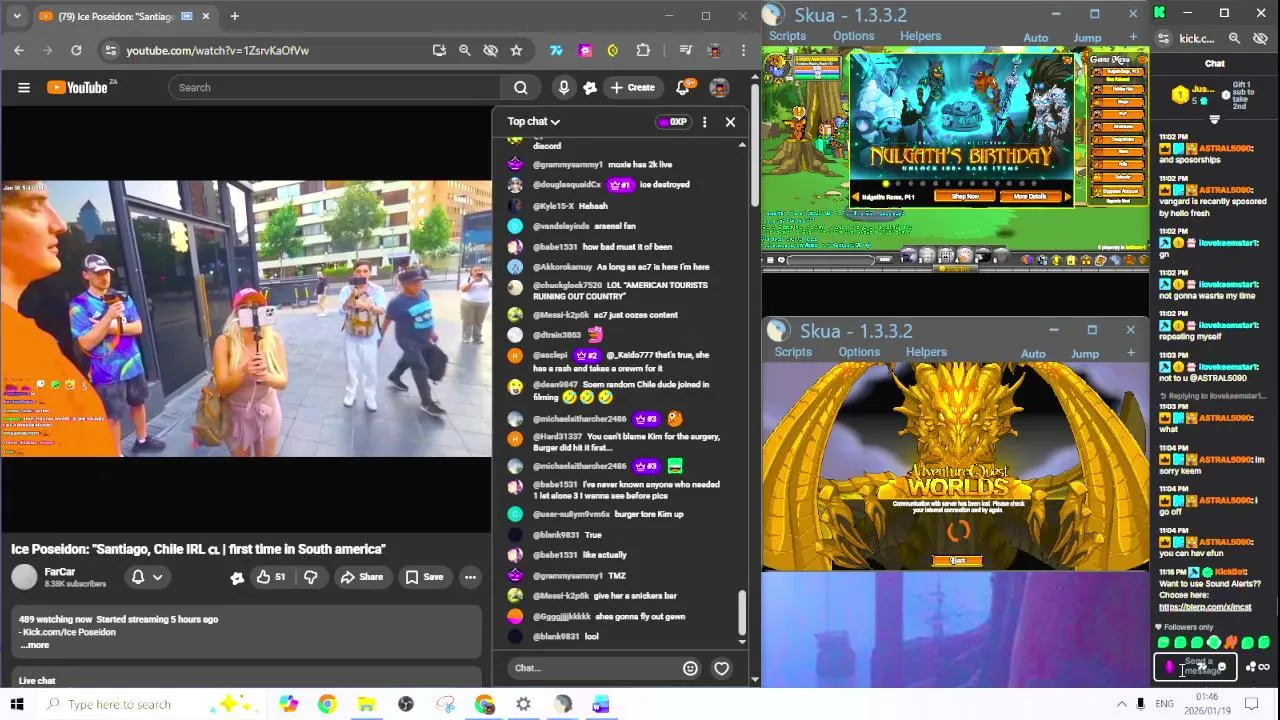
Task: Reload the YouTube page in Chrome
Action: click(x=76, y=50)
